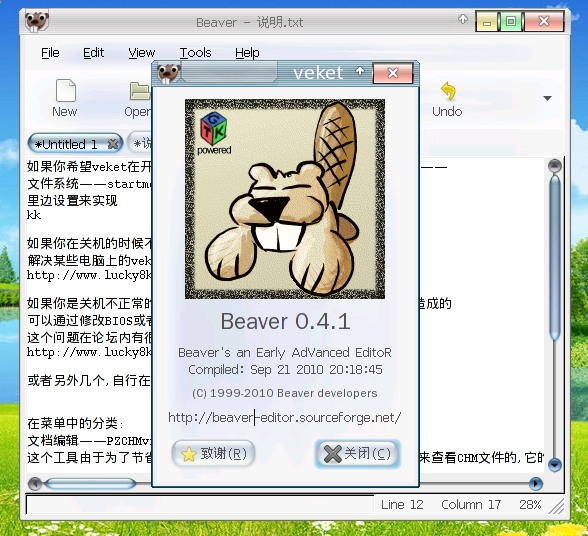This screenshot has height=536, width=588.
Task: Close the Untitled 1 tab with its X icon
Action: [112, 144]
